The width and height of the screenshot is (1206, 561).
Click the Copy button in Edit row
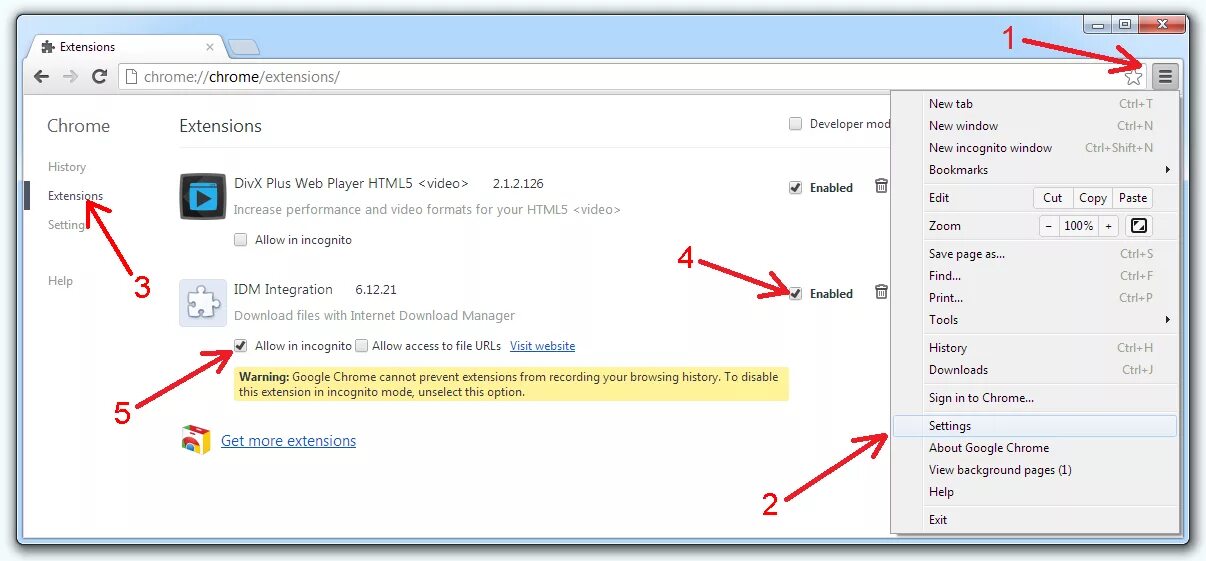coord(1092,198)
